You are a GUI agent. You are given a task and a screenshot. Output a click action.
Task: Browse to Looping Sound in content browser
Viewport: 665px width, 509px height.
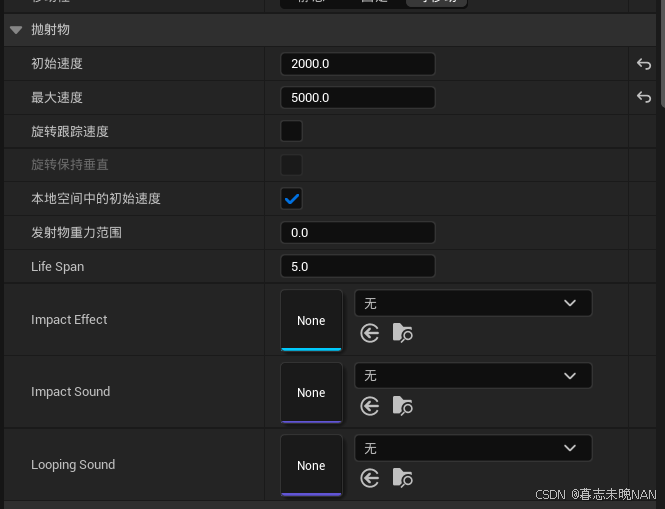coord(402,478)
